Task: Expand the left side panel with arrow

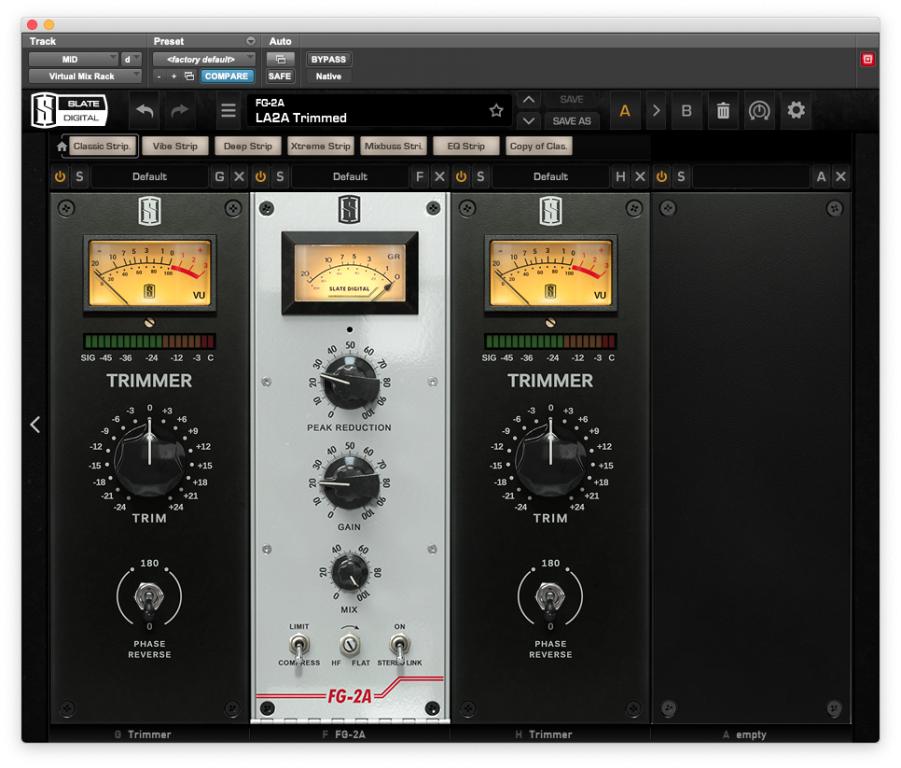Action: click(x=35, y=425)
